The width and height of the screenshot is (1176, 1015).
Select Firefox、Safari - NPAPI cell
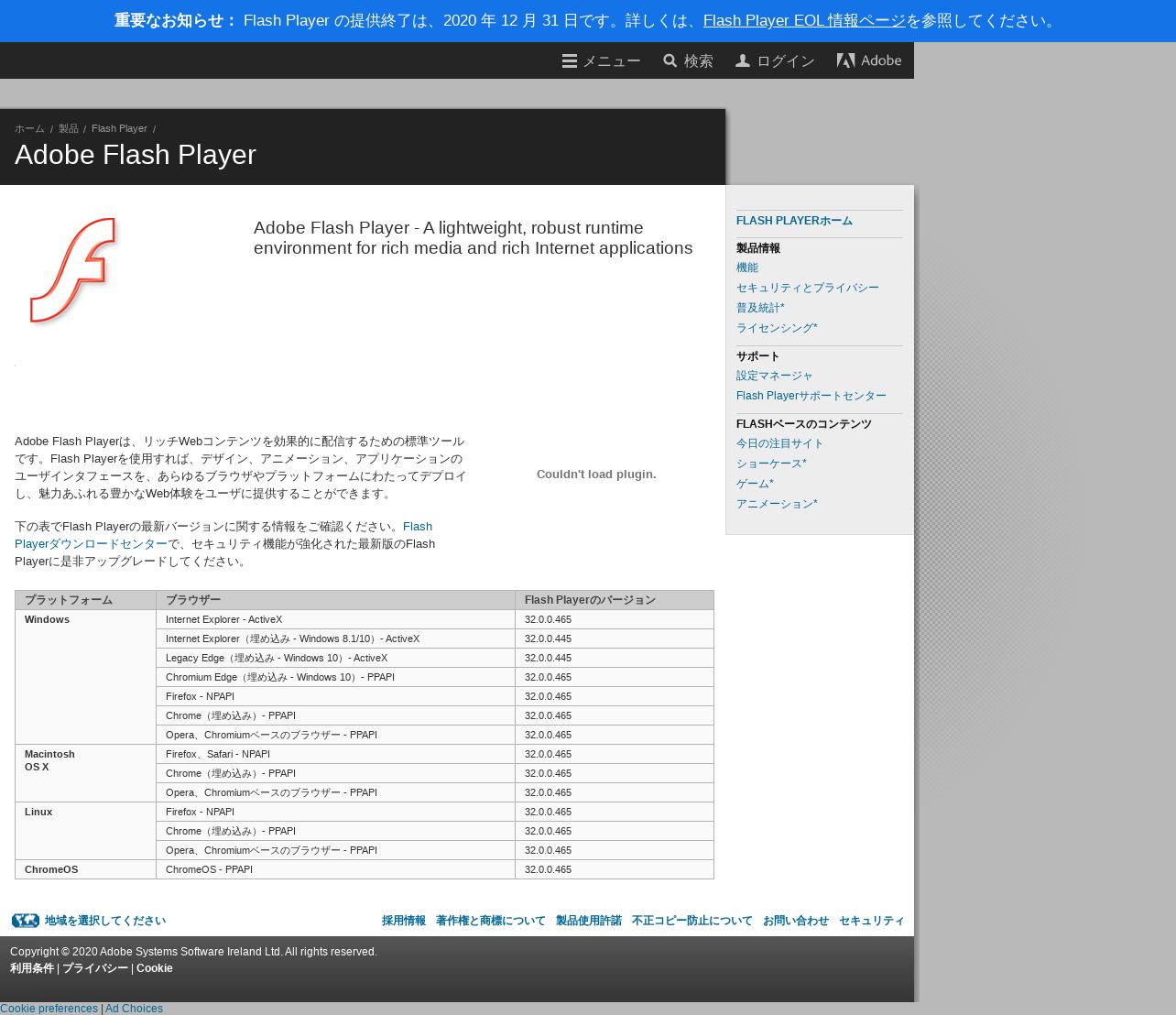[x=336, y=754]
